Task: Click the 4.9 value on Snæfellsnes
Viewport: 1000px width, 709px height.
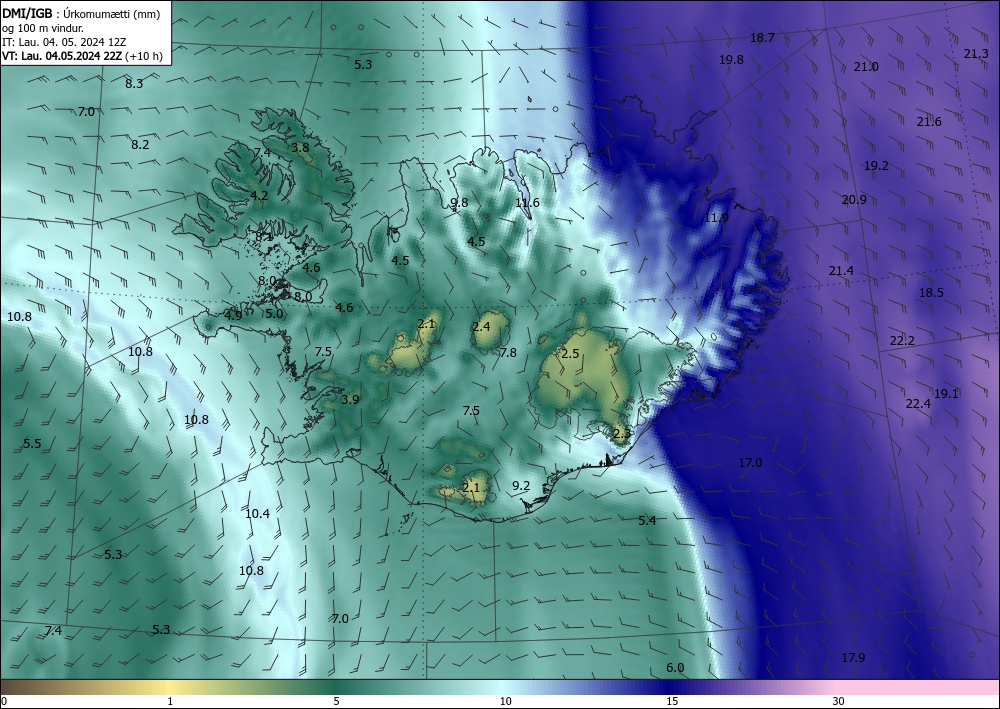Action: (x=233, y=316)
